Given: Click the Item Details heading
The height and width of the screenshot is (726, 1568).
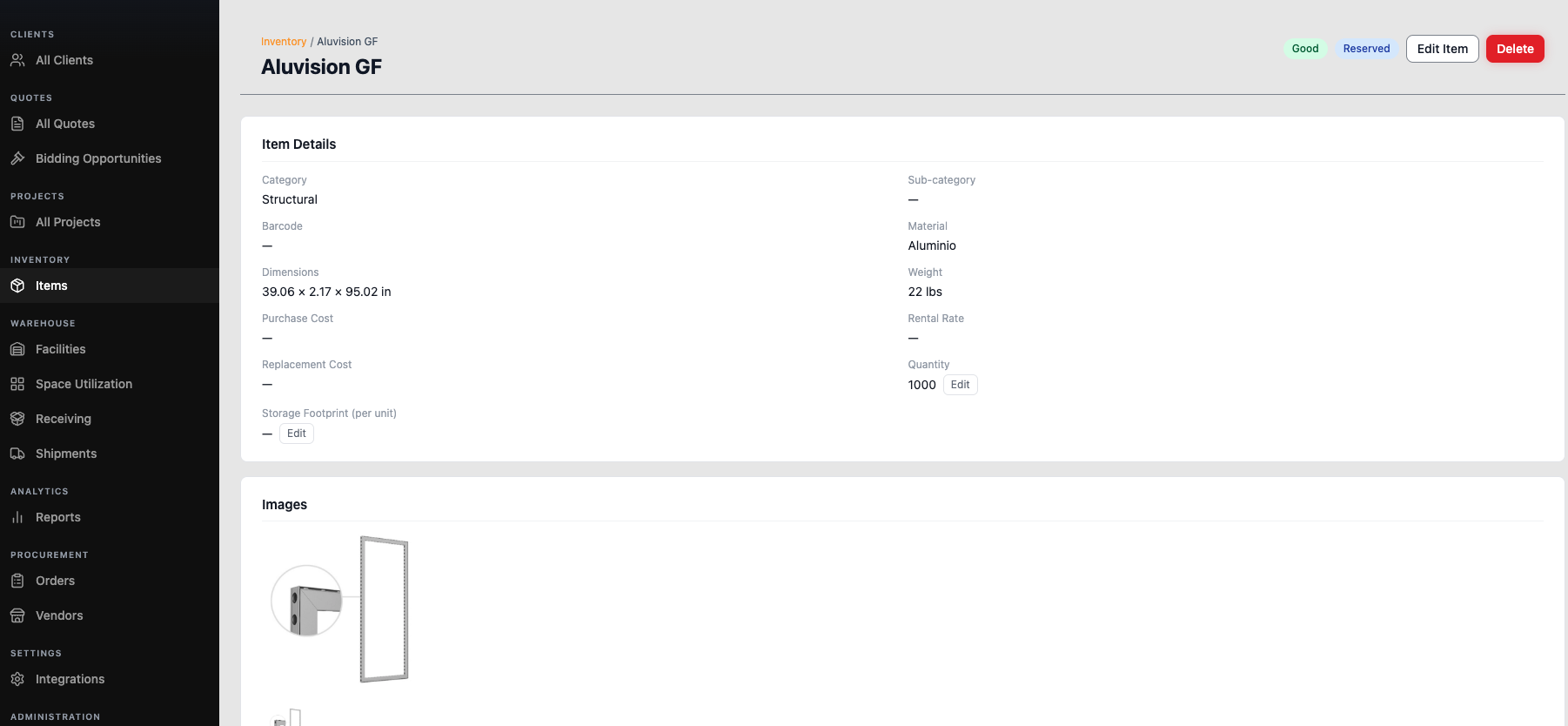Looking at the screenshot, I should coord(299,145).
